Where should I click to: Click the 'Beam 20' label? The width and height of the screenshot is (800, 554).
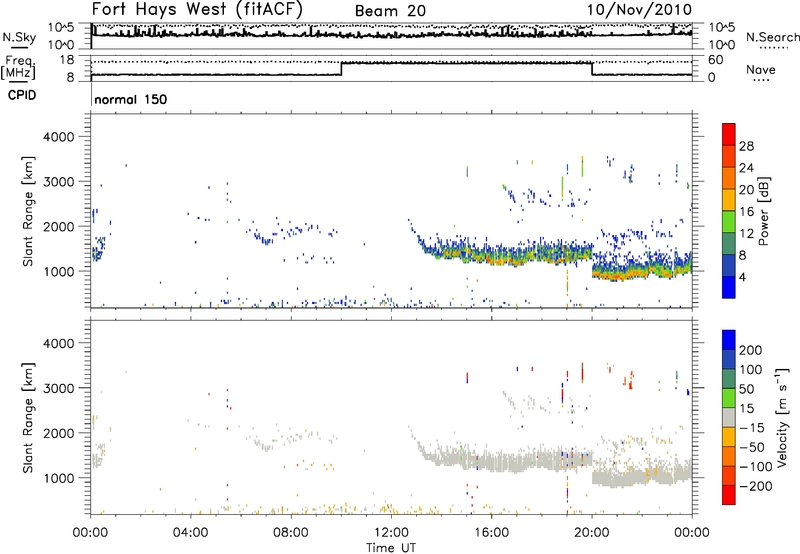(x=390, y=11)
